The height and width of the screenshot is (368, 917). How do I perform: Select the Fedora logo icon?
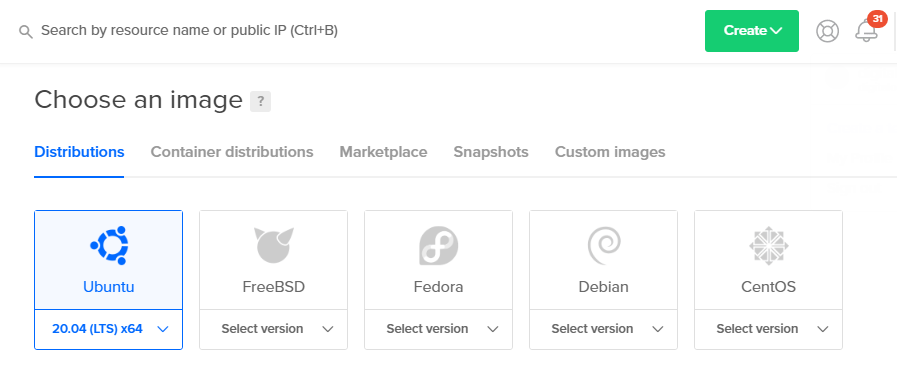(x=439, y=245)
